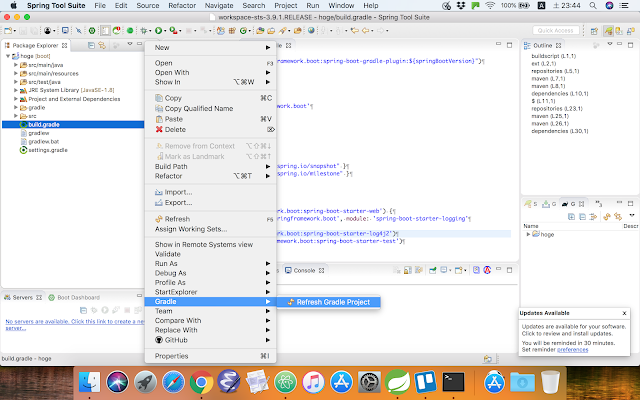Click the Run Last Tool red-briefcase icon
This screenshot has width=640, height=400.
[x=173, y=31]
